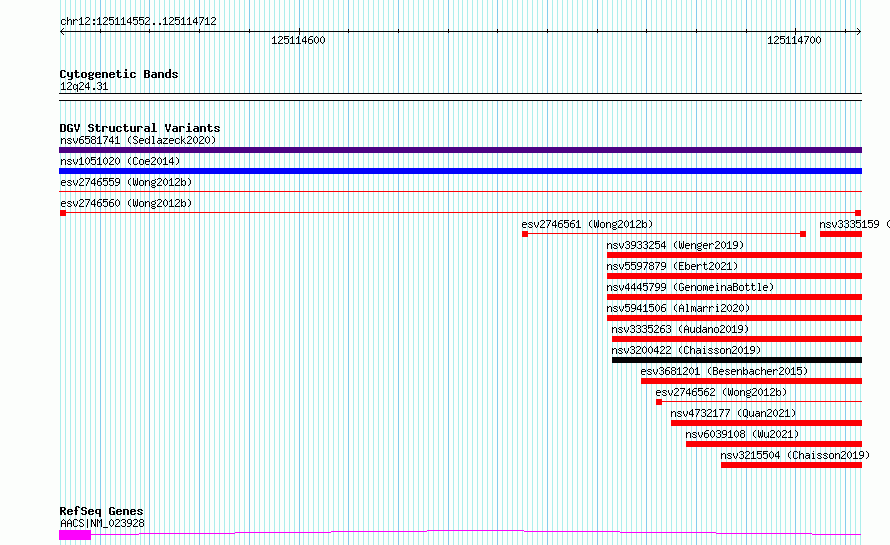This screenshot has height=545, width=890.
Task: Select the red bar for nsv6039108
Action: (774, 444)
